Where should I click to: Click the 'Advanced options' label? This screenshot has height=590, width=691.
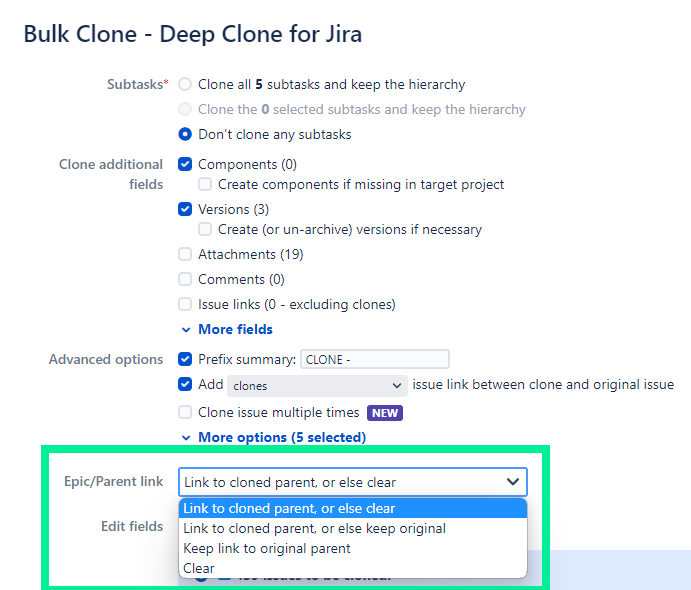106,359
